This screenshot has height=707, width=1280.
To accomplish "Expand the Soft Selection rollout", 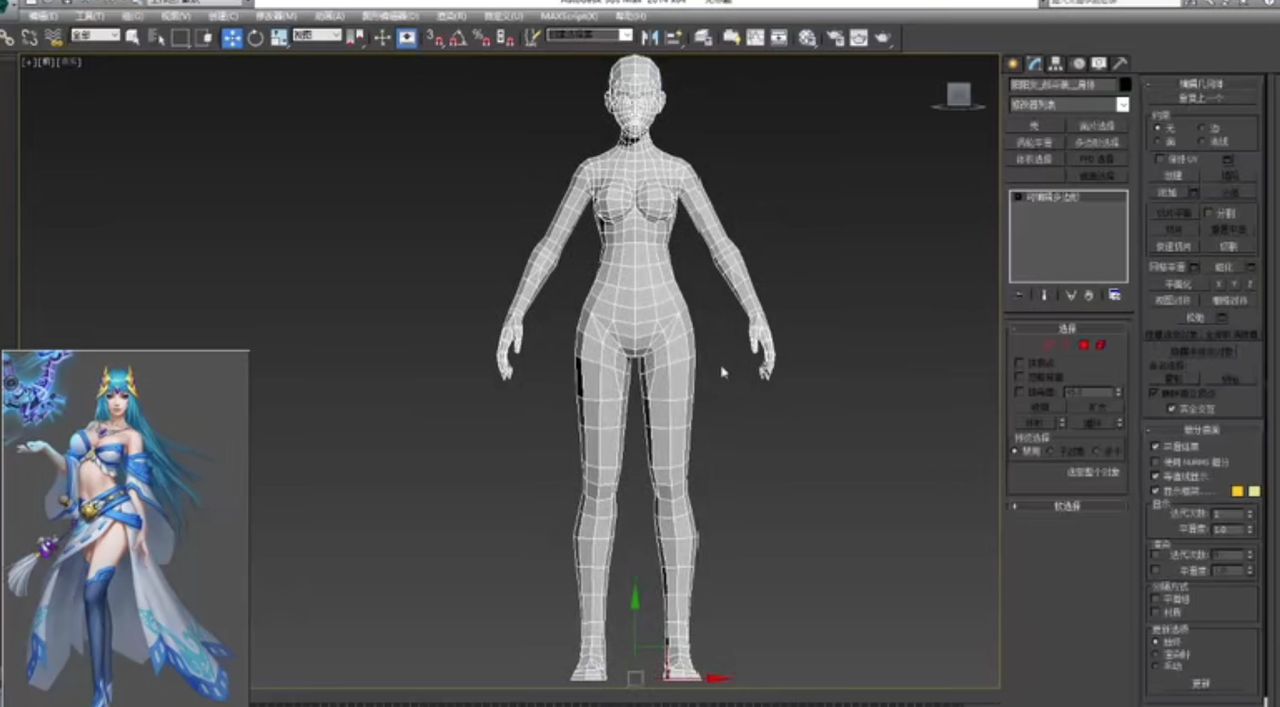I will click(1067, 506).
